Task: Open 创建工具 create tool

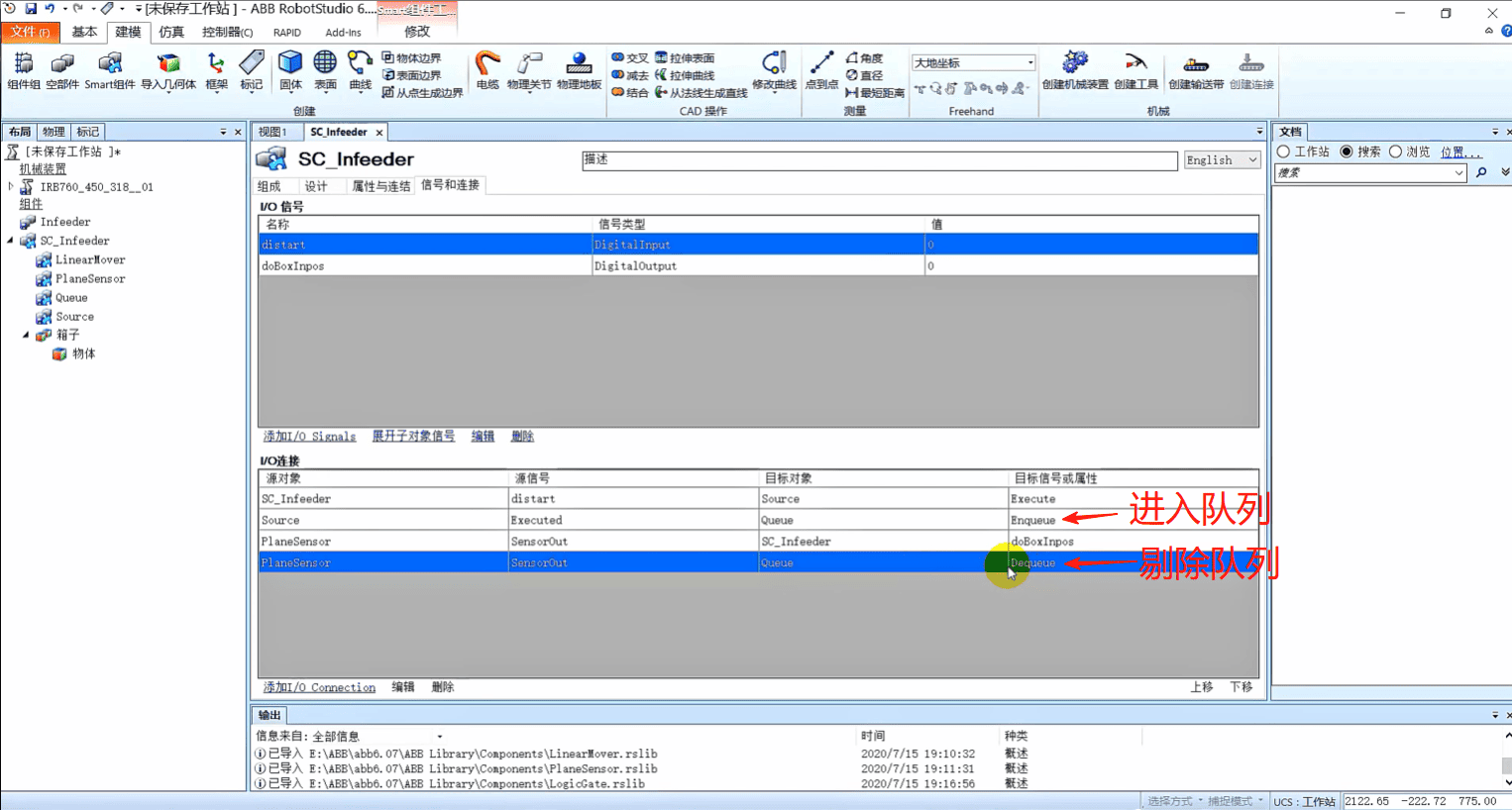Action: 1135,71
